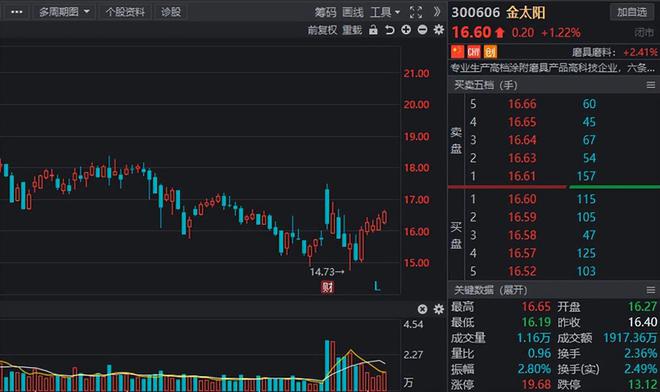Close the volume sub-chart panel
This screenshot has height=392, width=660.
(x=422, y=309)
